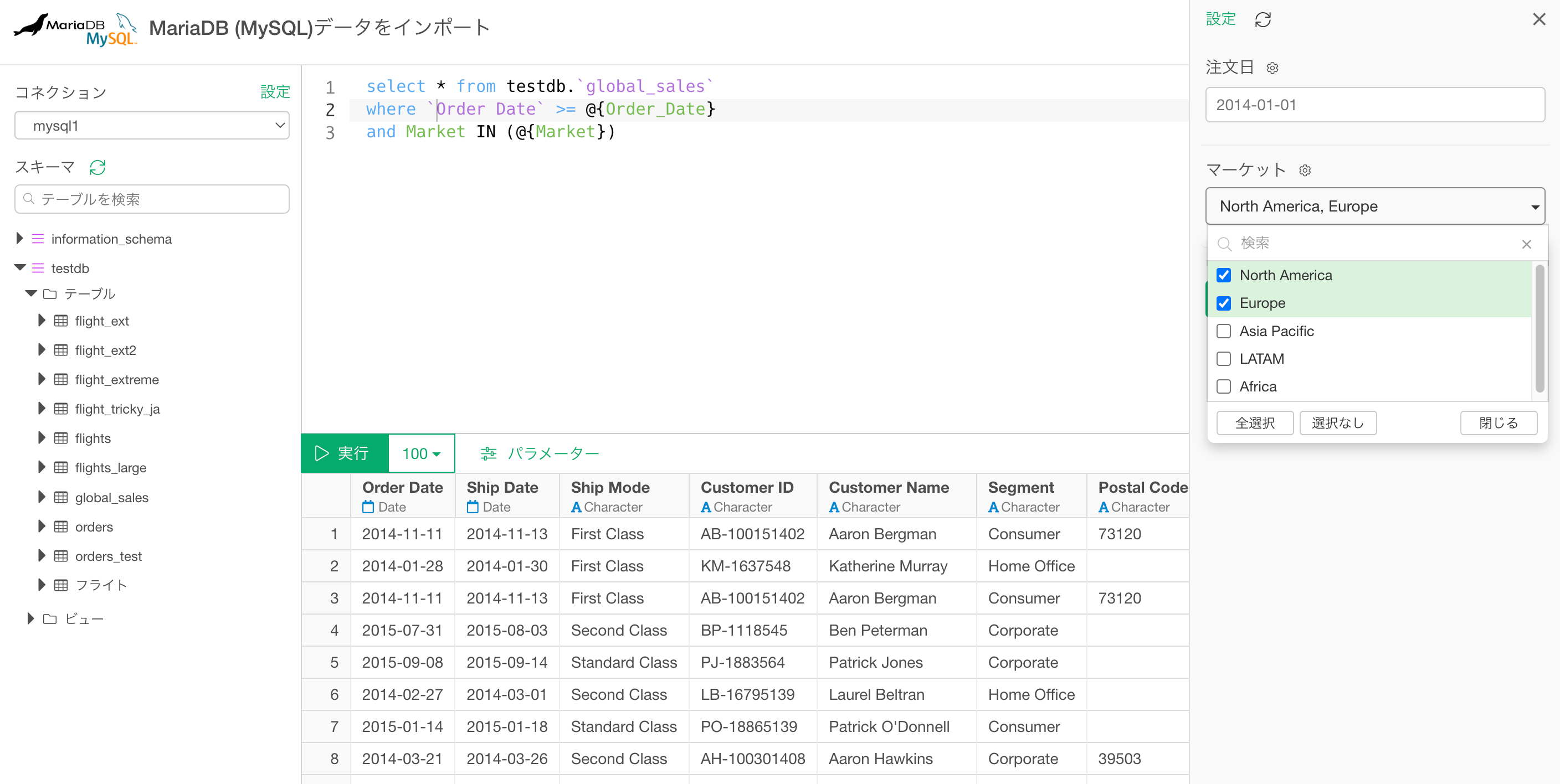This screenshot has width=1560, height=784.
Task: Expand the information_schema tree node
Action: [x=19, y=239]
